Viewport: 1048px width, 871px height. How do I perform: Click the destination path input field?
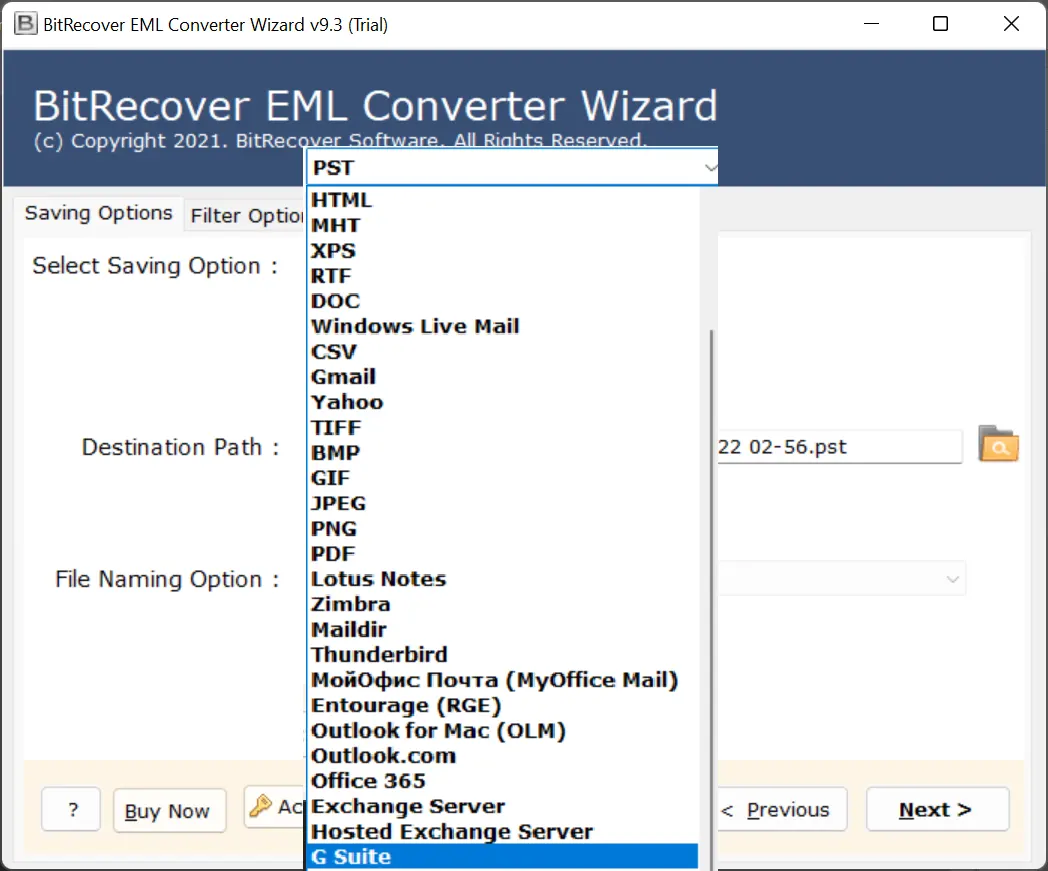840,447
